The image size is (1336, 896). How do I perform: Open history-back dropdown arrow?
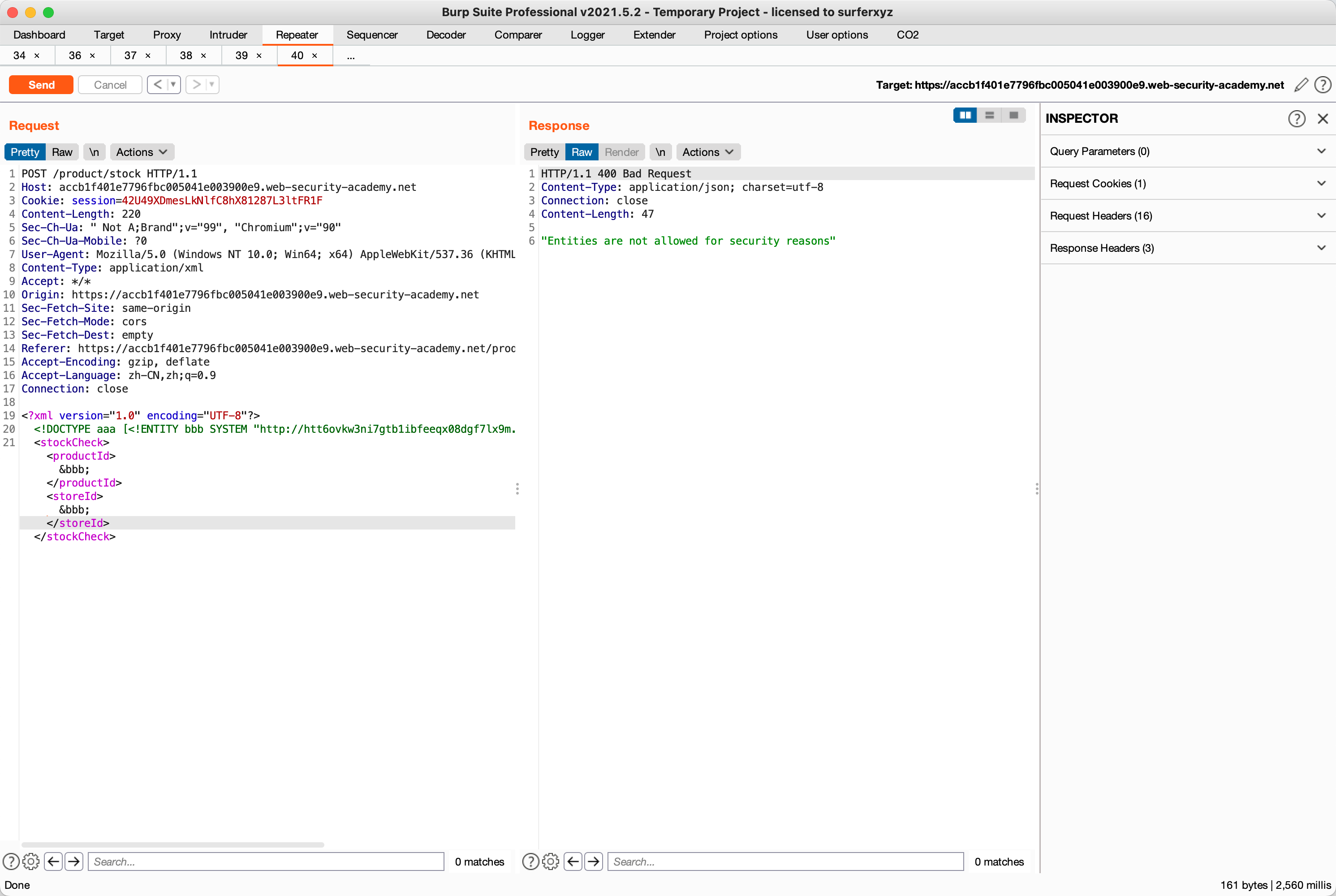(173, 85)
